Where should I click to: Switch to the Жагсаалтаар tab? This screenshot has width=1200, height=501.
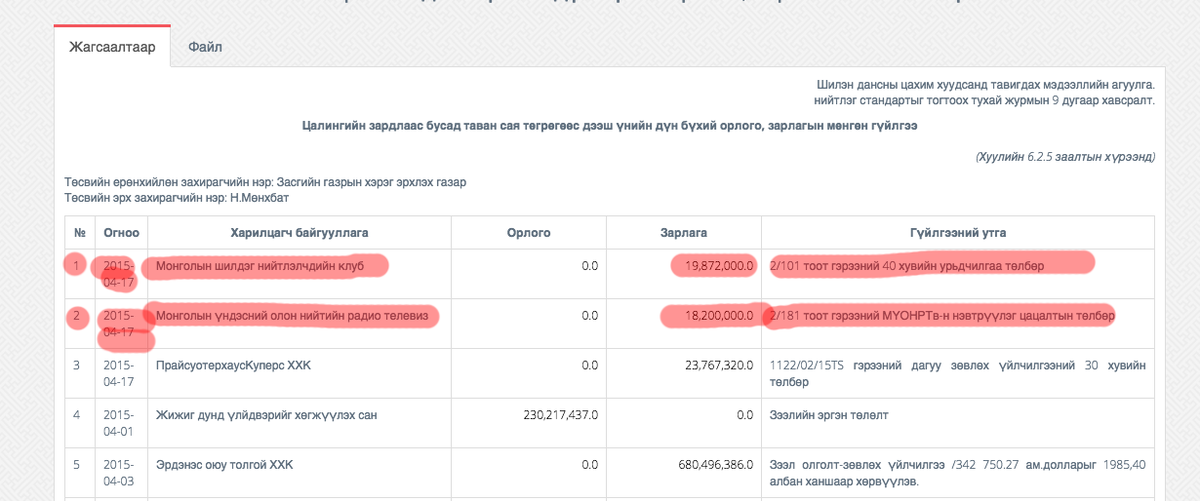point(112,47)
